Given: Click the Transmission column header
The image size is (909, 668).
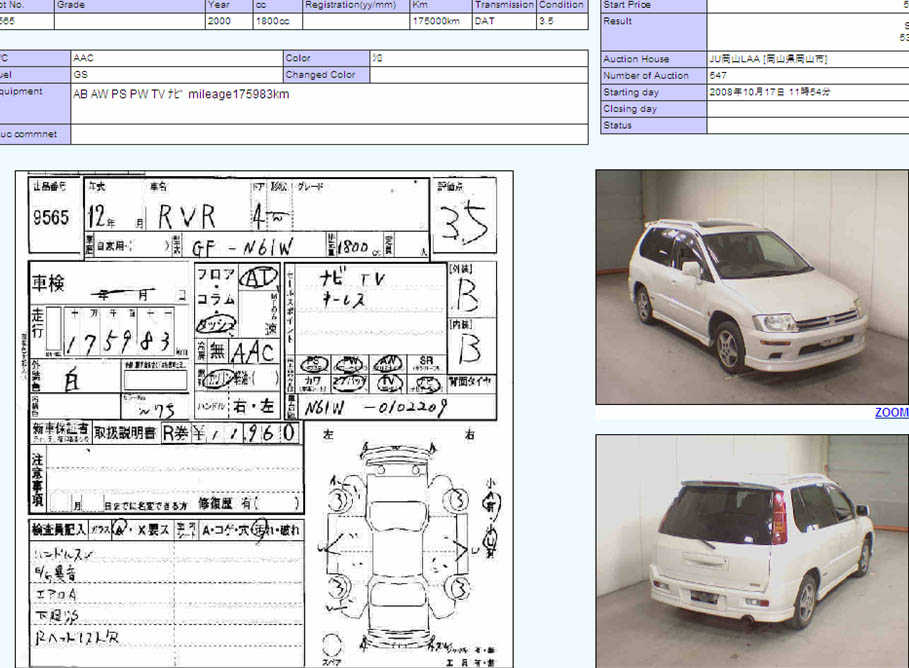Looking at the screenshot, I should 504,5.
